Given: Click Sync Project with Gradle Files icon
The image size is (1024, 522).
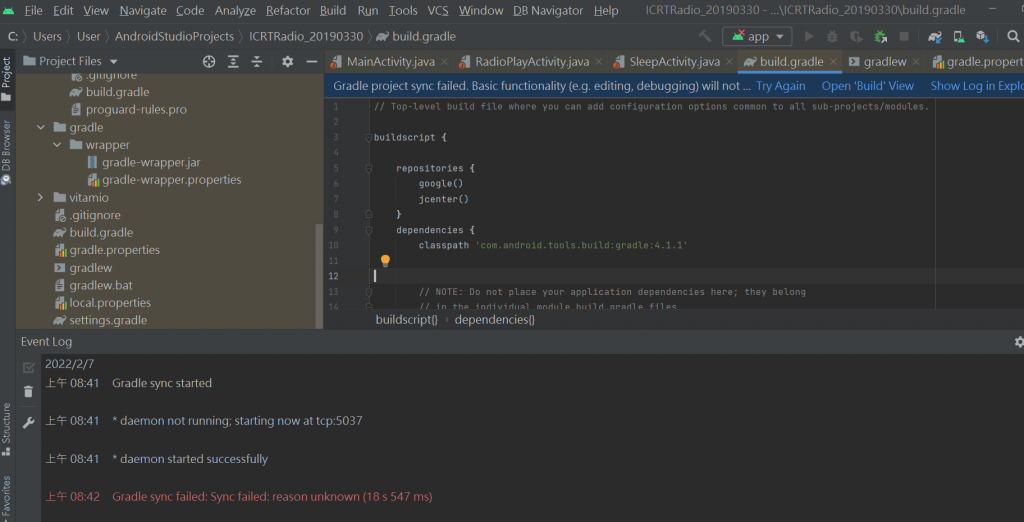Looking at the screenshot, I should point(935,37).
